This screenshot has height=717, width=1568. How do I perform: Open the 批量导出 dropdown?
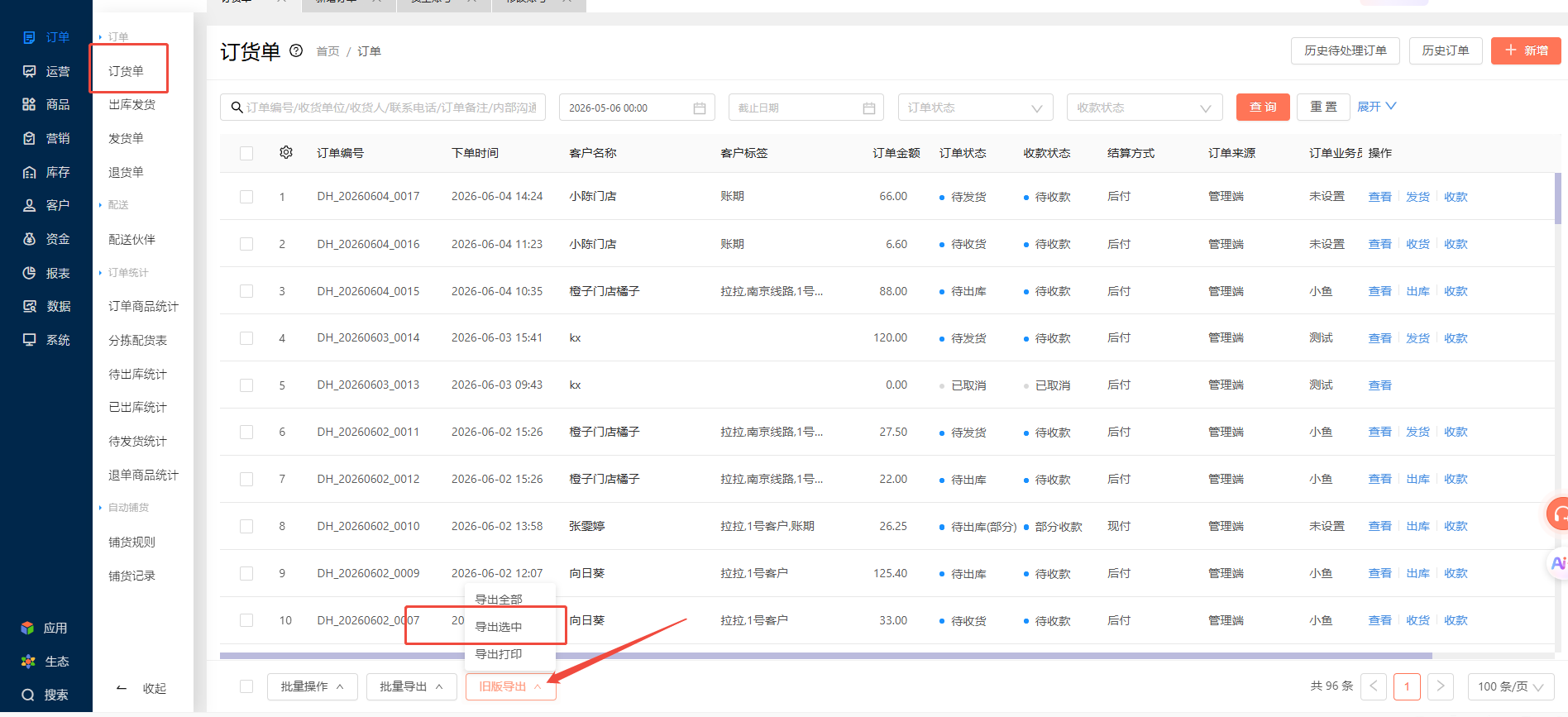coord(412,686)
